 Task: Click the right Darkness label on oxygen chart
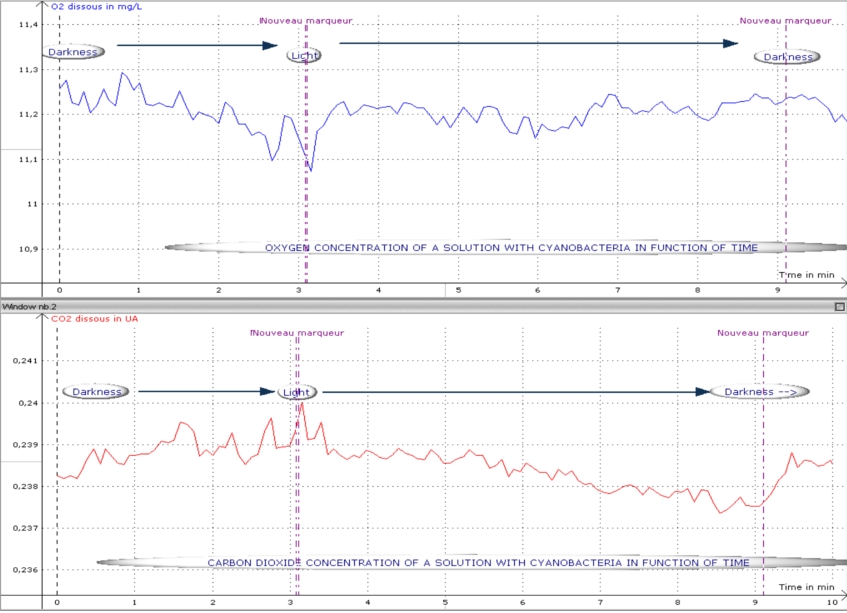pos(788,57)
